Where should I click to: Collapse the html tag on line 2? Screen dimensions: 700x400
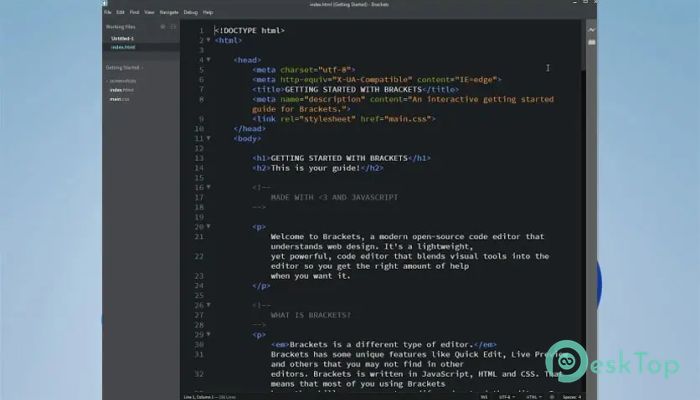pyautogui.click(x=208, y=40)
